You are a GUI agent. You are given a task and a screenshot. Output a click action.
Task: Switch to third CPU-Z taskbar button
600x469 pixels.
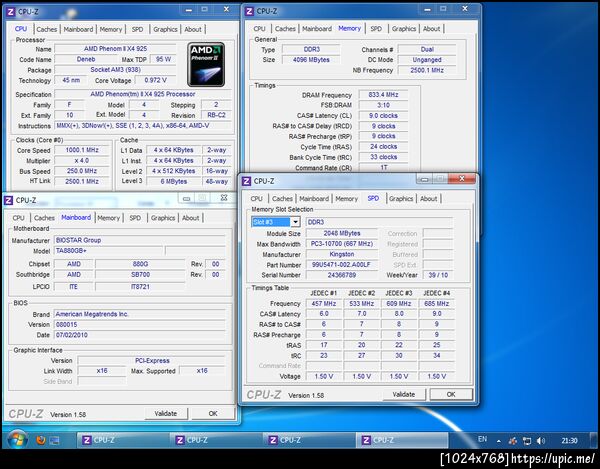click(309, 440)
